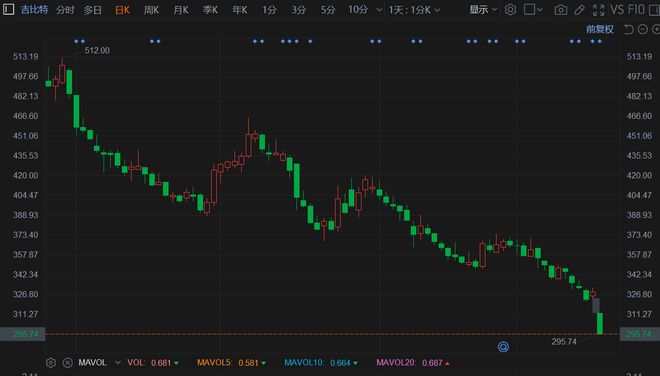This screenshot has width=660, height=376.
Task: Toggle the right side panel icon
Action: [655, 9]
